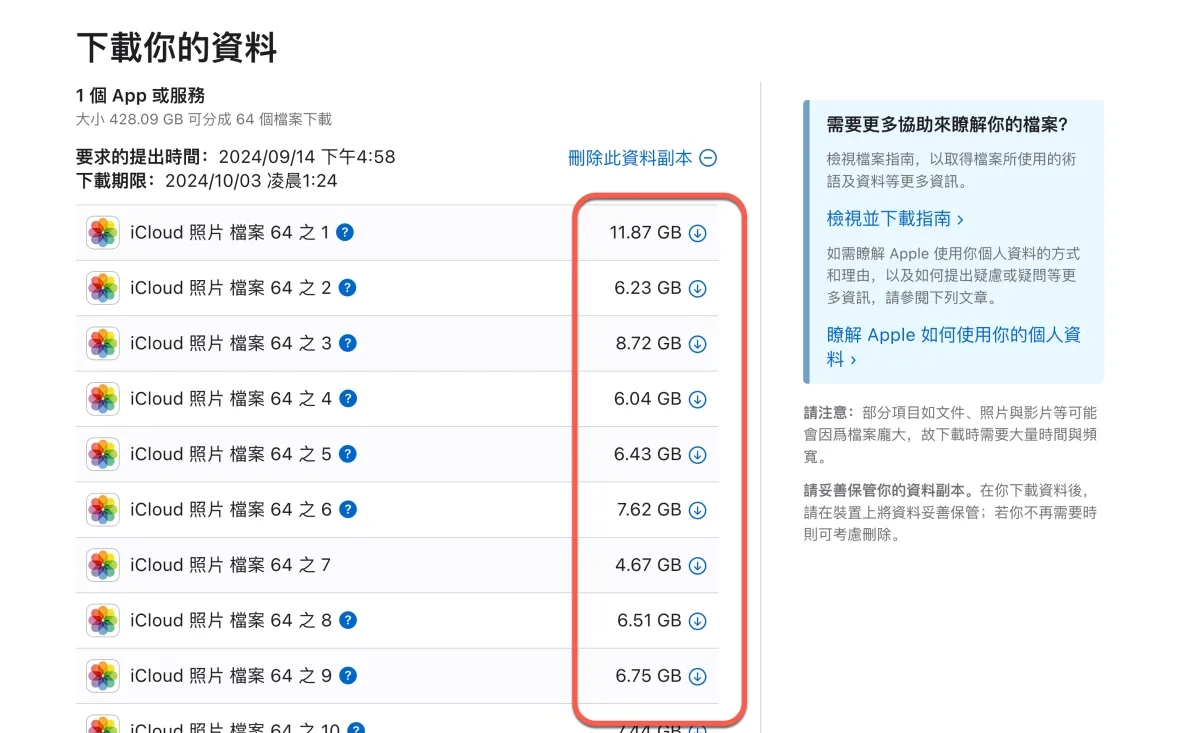Download the 6.51 GB file 8
The height and width of the screenshot is (733, 1200).
(698, 621)
